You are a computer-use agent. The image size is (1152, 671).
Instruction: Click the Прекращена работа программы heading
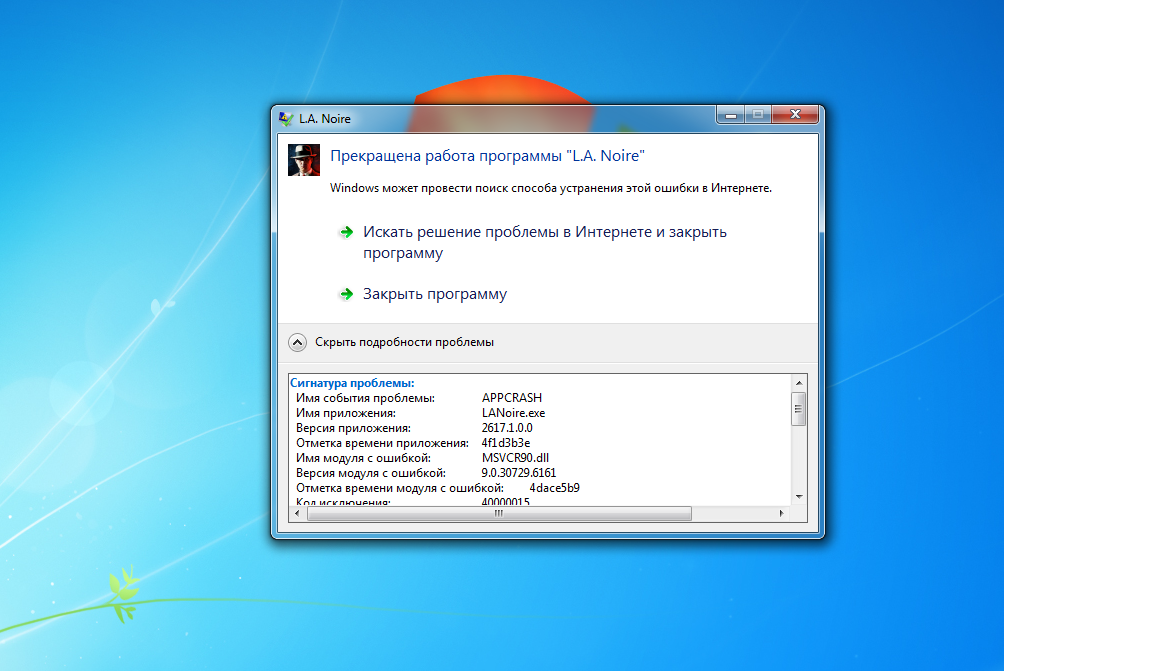pyautogui.click(x=487, y=156)
